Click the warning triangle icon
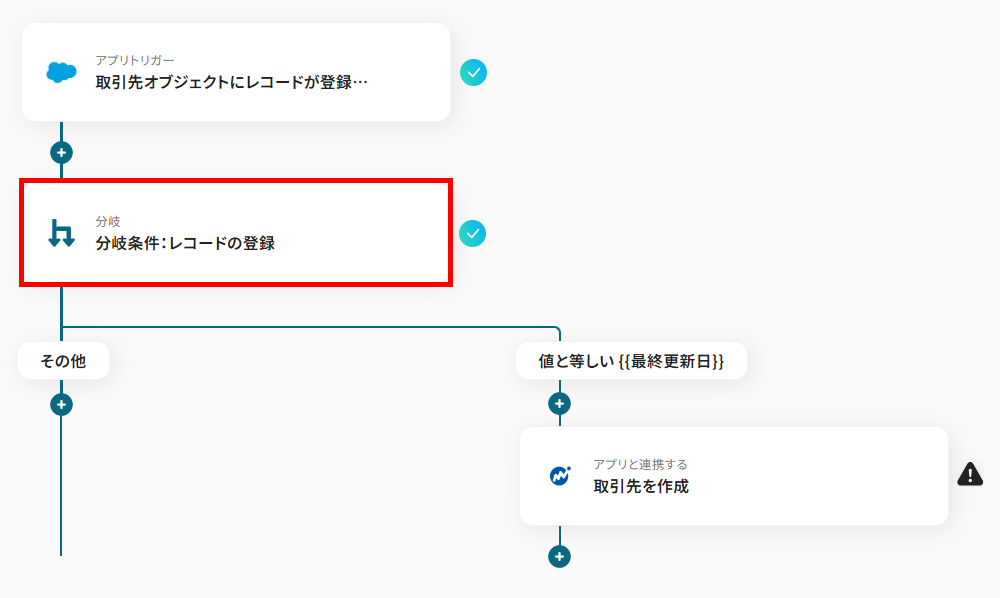Image resolution: width=1000 pixels, height=598 pixels. click(x=970, y=475)
